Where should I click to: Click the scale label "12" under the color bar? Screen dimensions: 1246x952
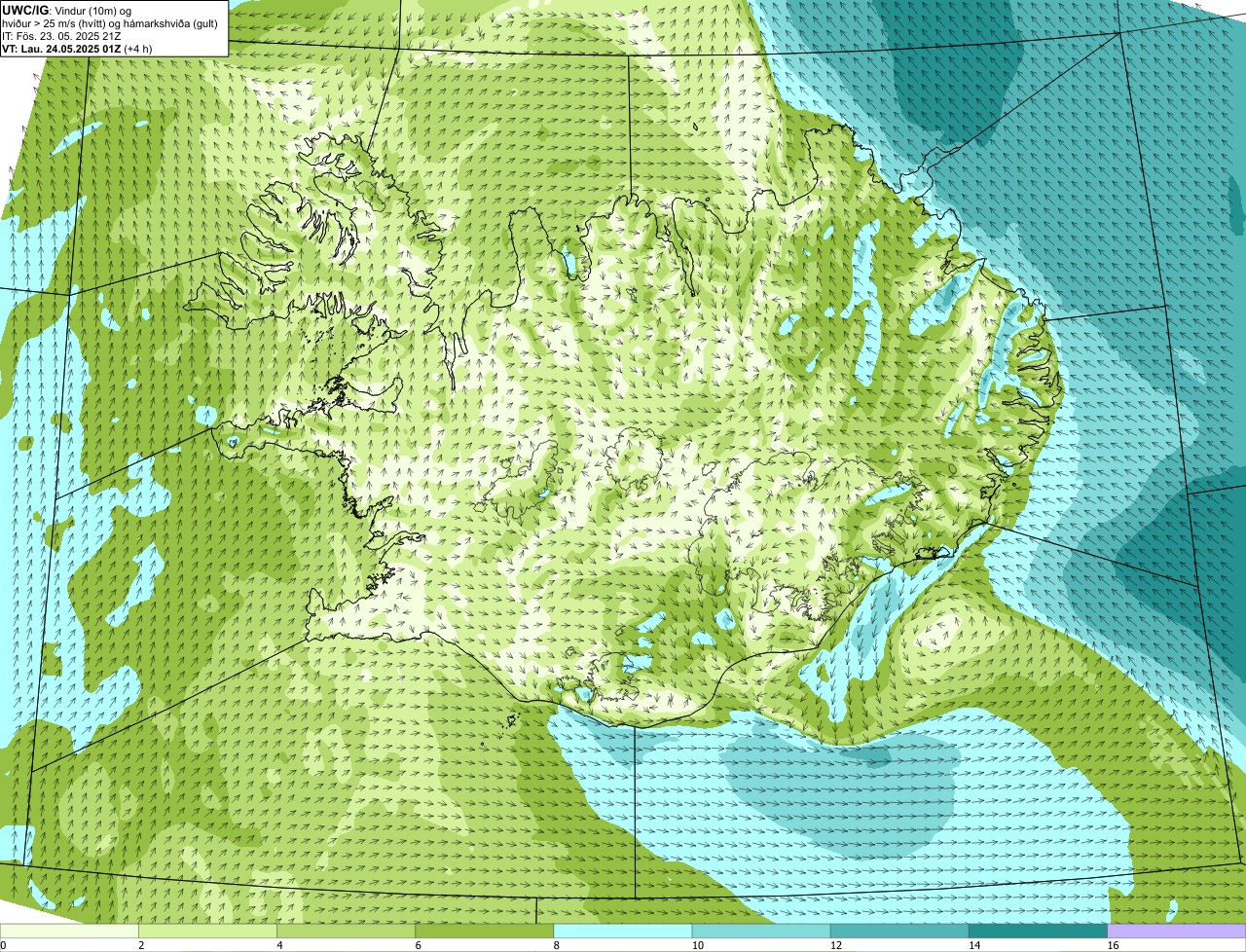835,945
